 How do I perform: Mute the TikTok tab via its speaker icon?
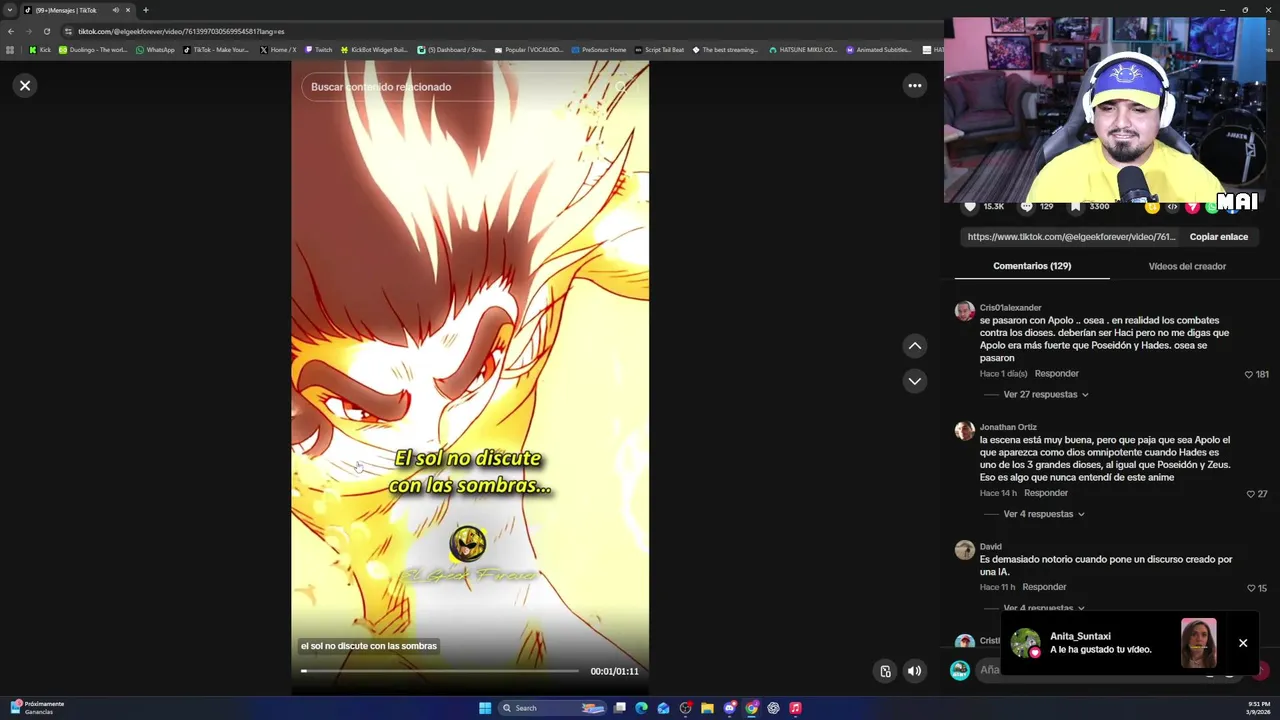pos(116,10)
